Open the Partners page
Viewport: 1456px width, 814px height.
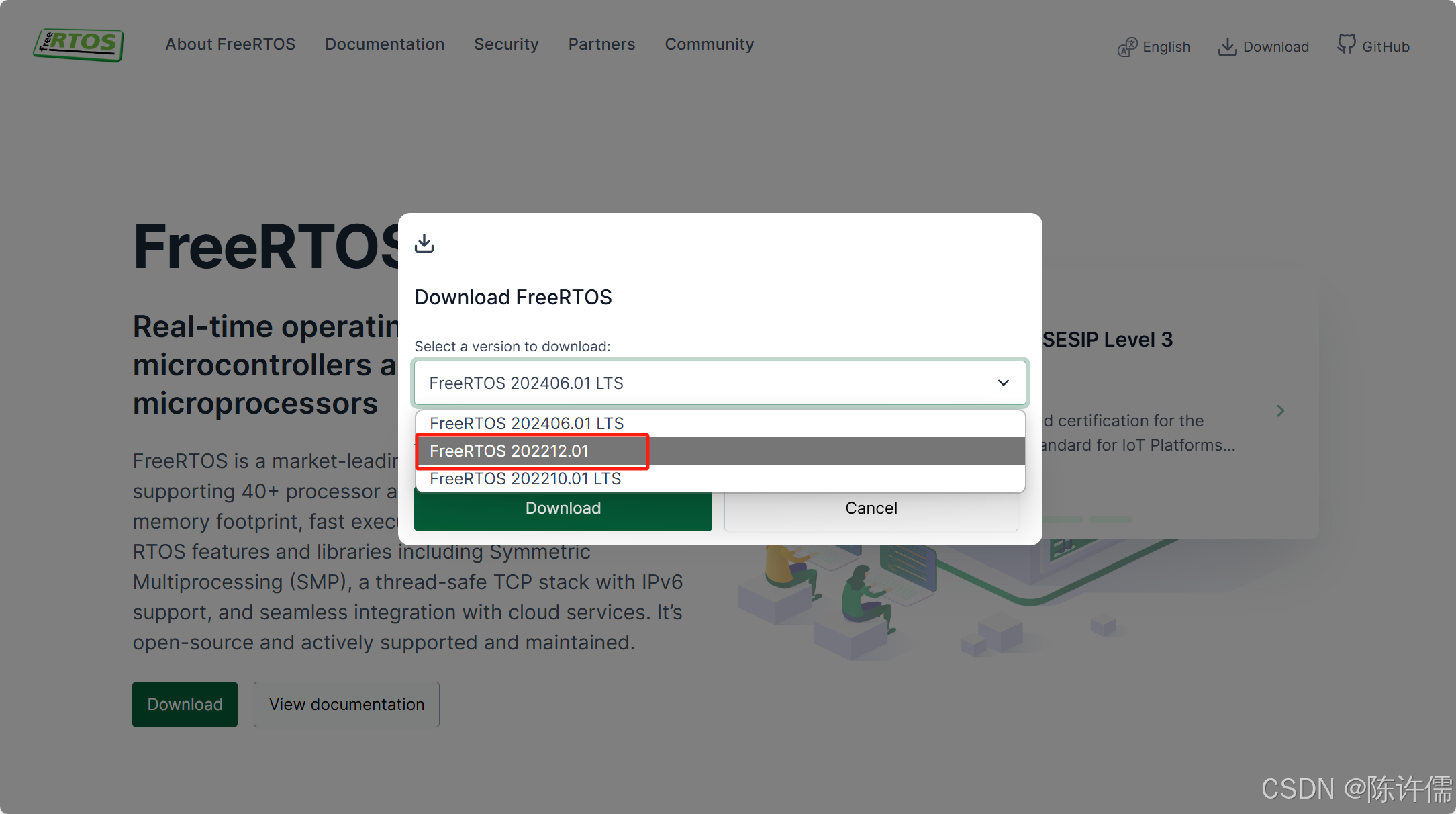(601, 44)
